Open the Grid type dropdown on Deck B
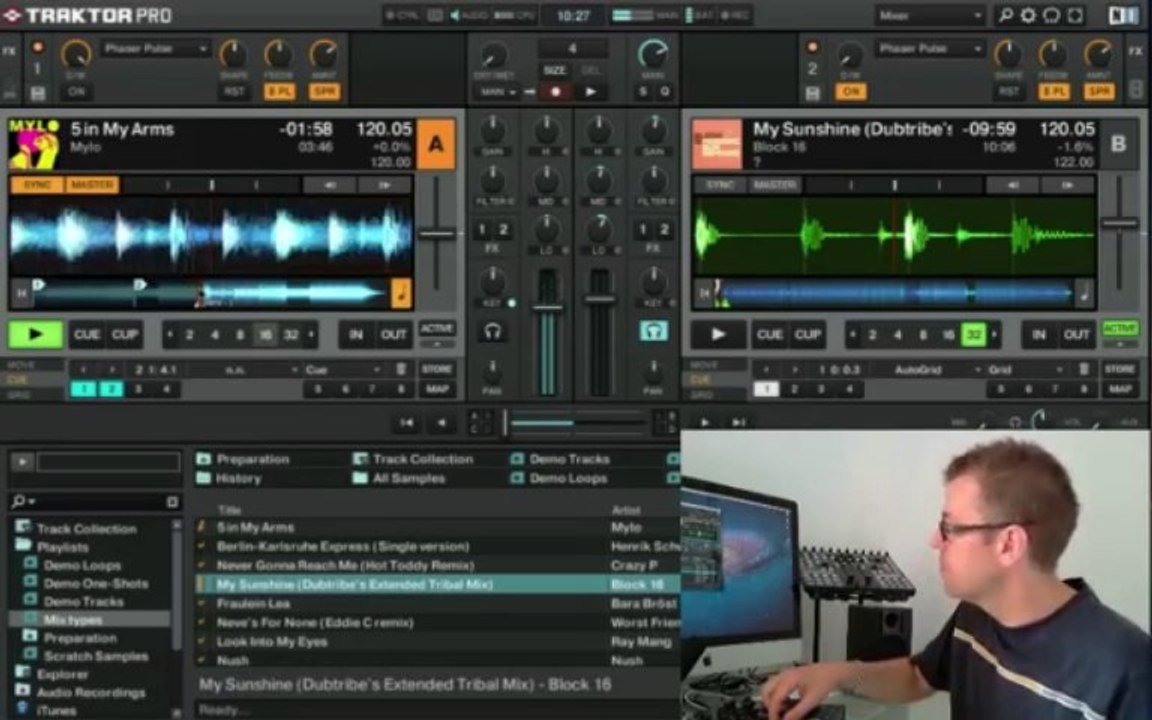 point(1026,369)
